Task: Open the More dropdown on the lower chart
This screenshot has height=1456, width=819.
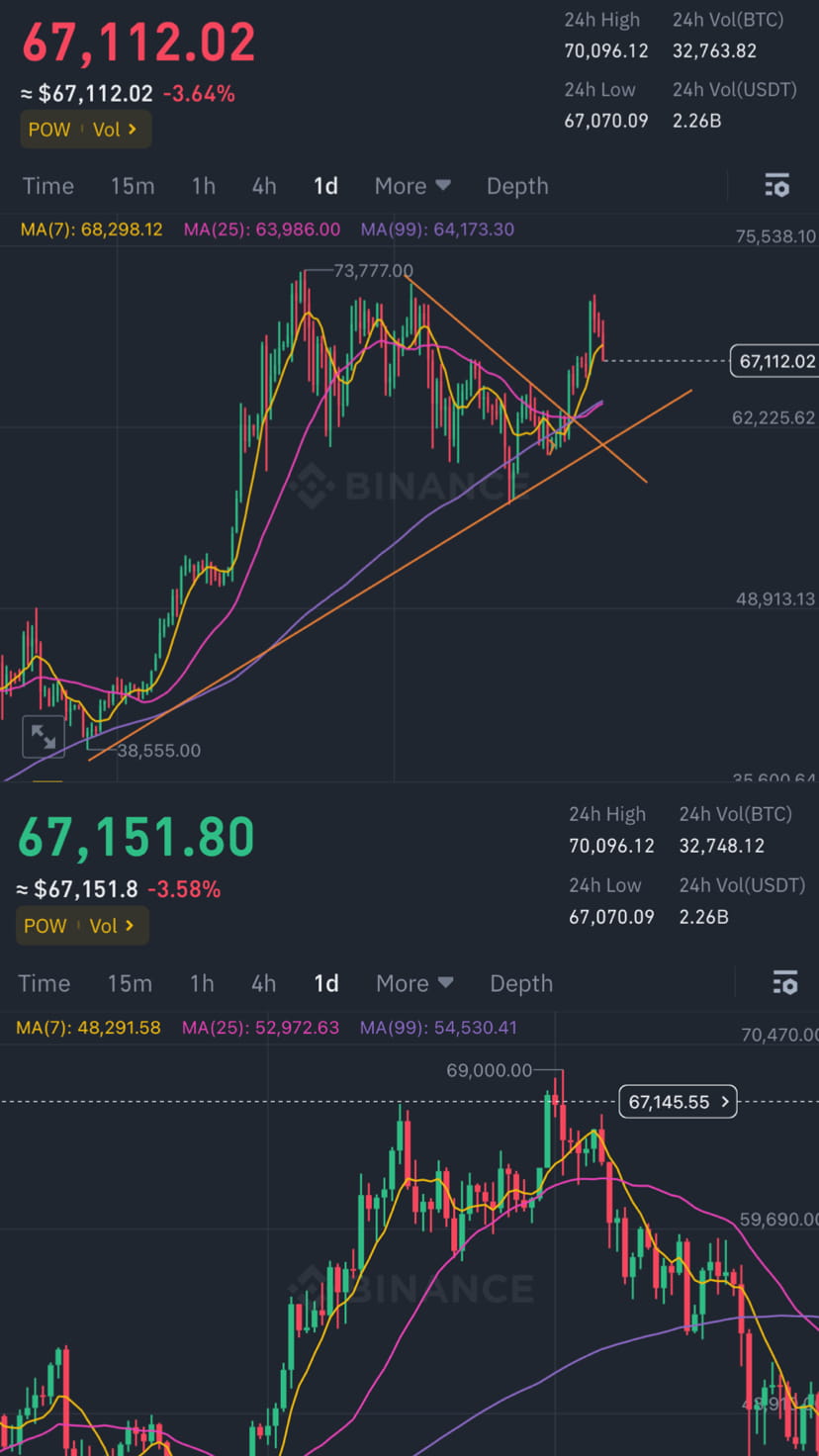Action: click(x=414, y=982)
